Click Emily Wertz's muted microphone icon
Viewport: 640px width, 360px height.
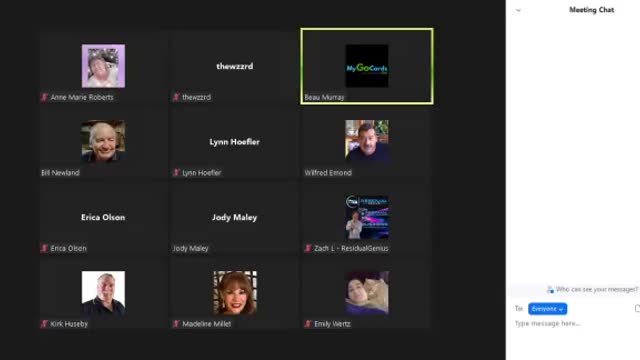tap(308, 324)
